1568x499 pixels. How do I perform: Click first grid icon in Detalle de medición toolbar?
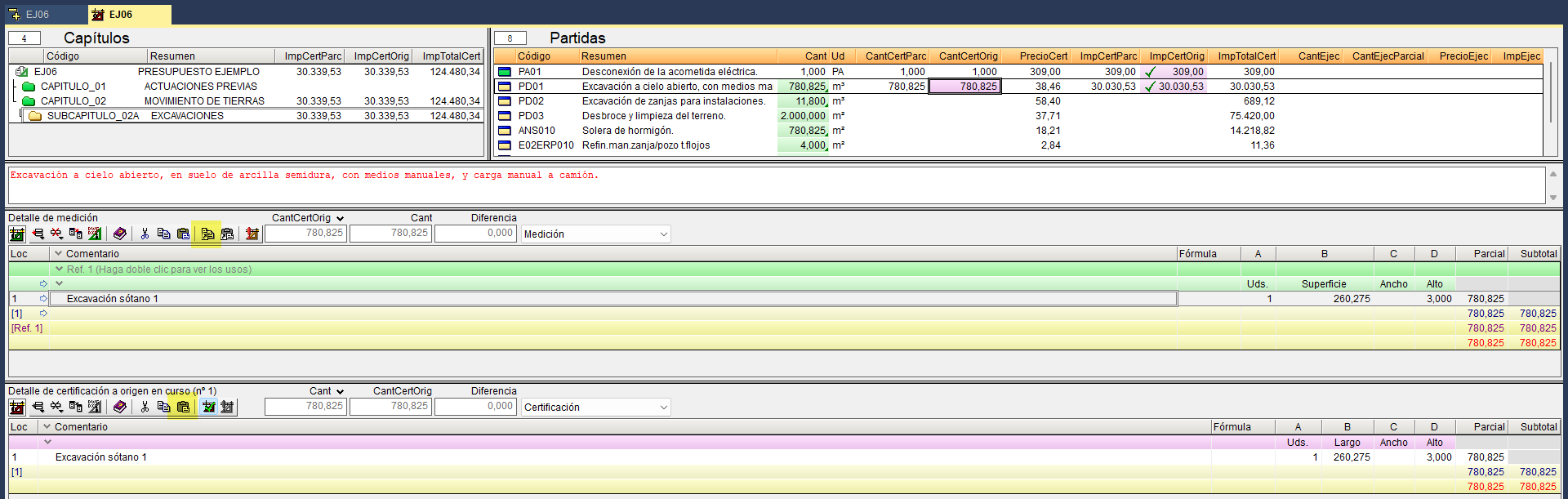(16, 234)
